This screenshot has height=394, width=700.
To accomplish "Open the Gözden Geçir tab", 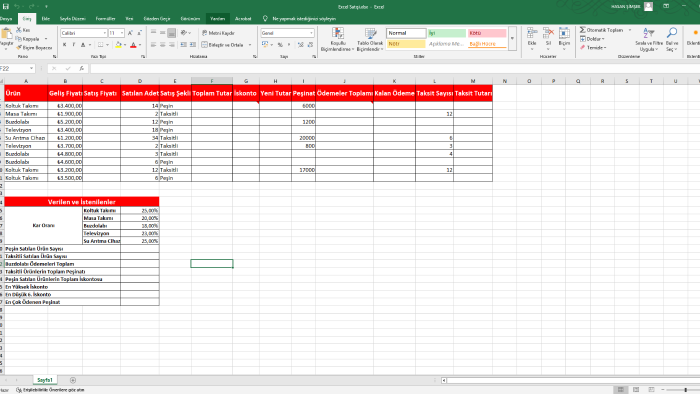I will (157, 19).
